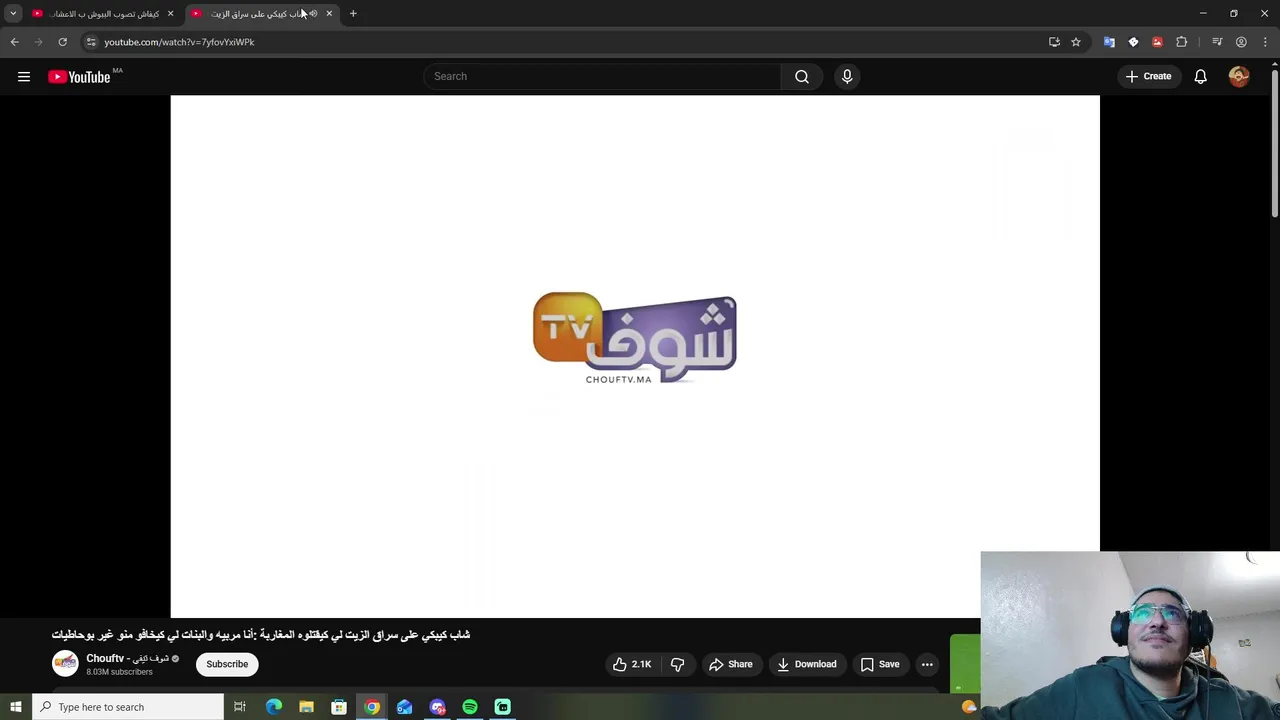Click the 8.03M subscribers text
1280x720 pixels.
pos(119,672)
